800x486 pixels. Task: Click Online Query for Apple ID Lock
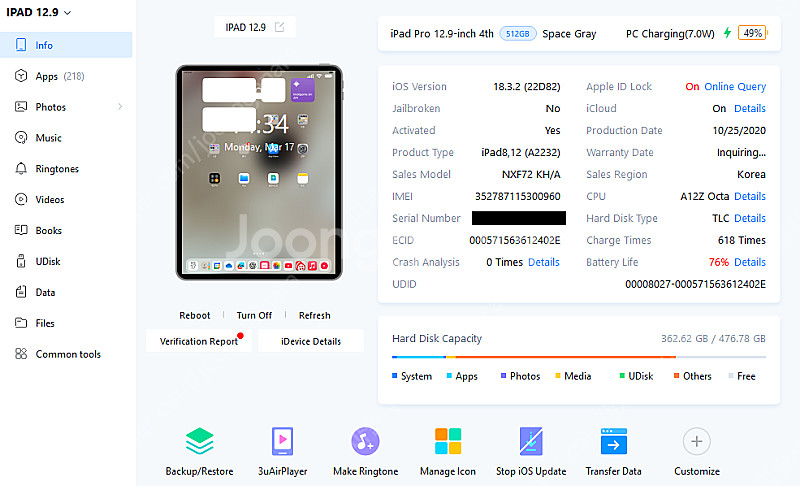click(x=735, y=86)
